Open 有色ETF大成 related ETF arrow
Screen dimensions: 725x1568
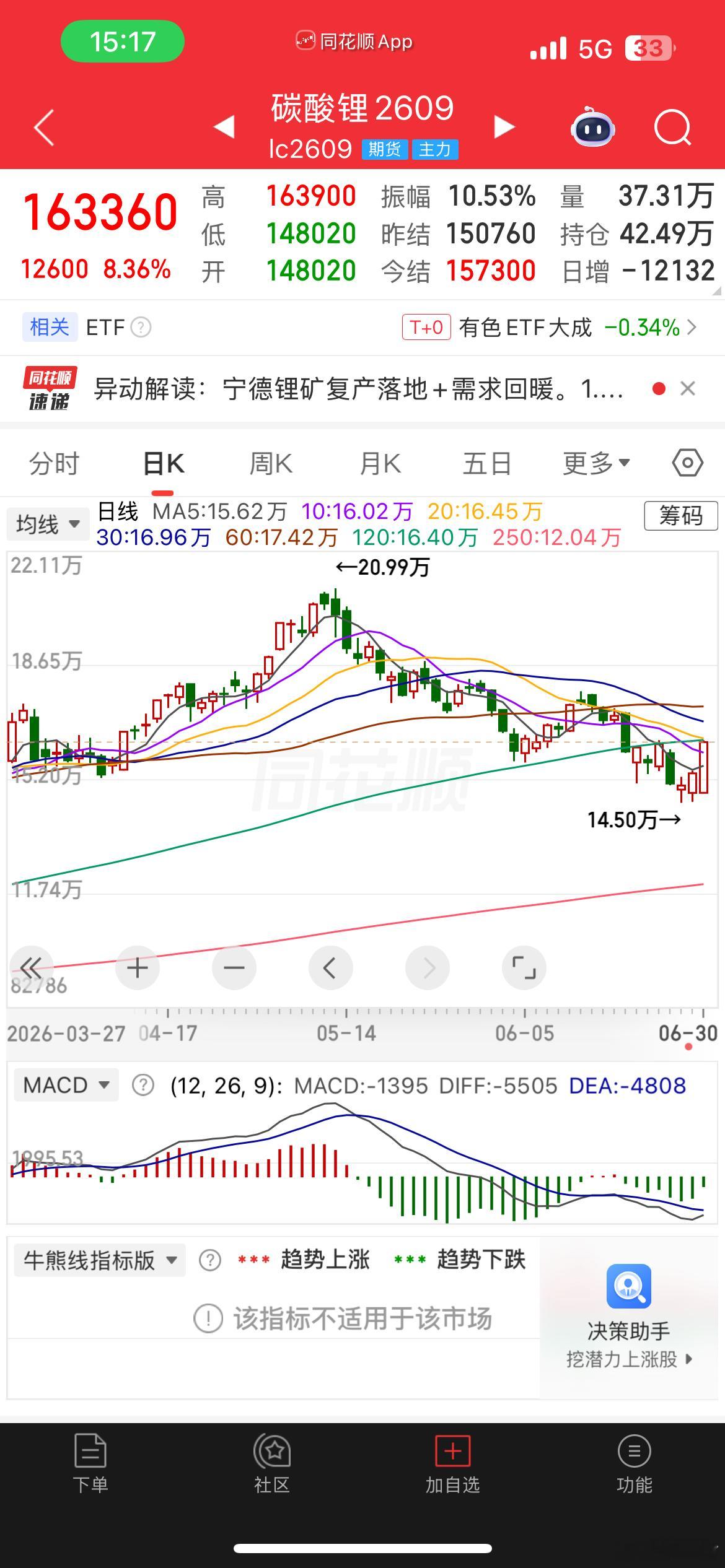click(692, 327)
